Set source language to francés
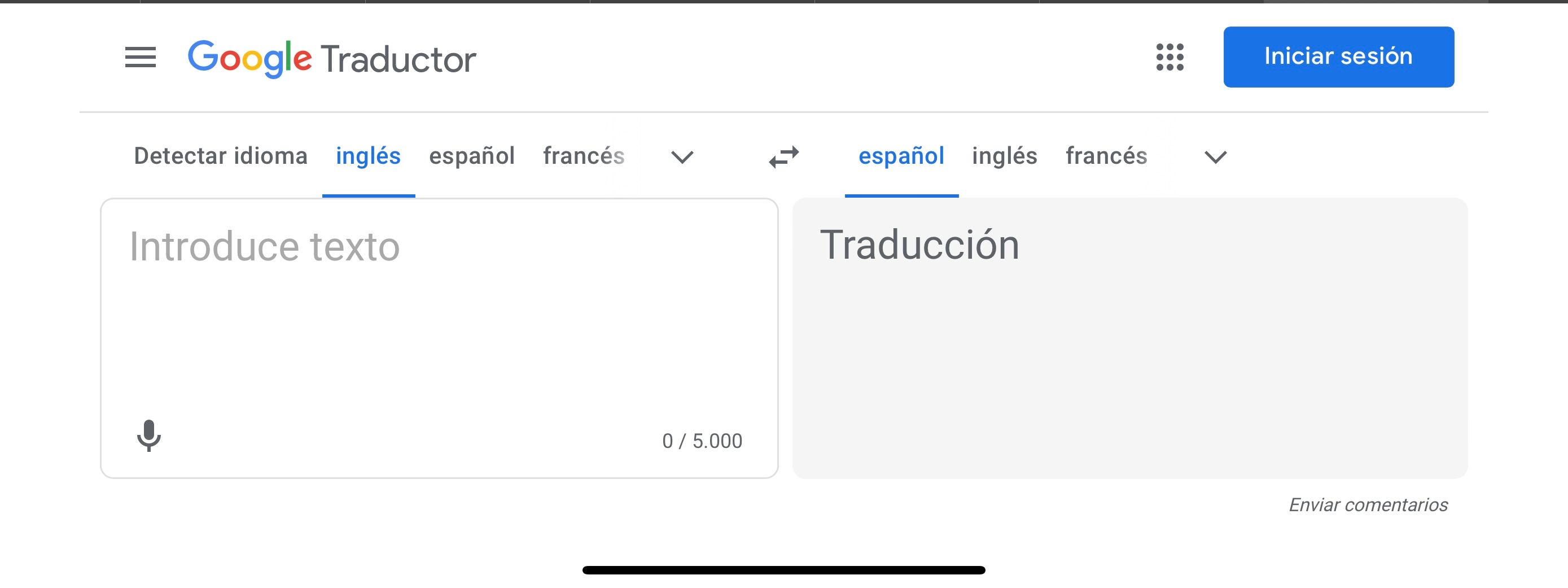This screenshot has height=588, width=1568. (584, 156)
